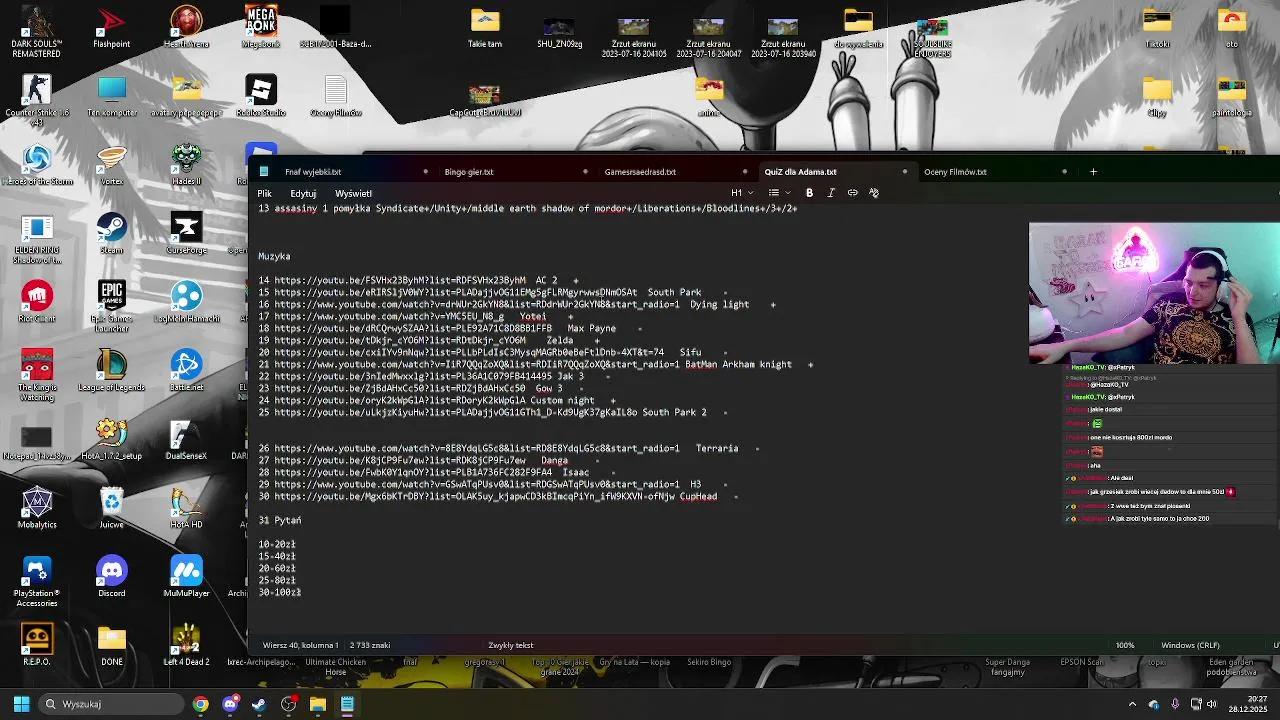Open the Left 4 Dead 2 desktop shortcut
The width and height of the screenshot is (1280, 720).
pos(186,646)
